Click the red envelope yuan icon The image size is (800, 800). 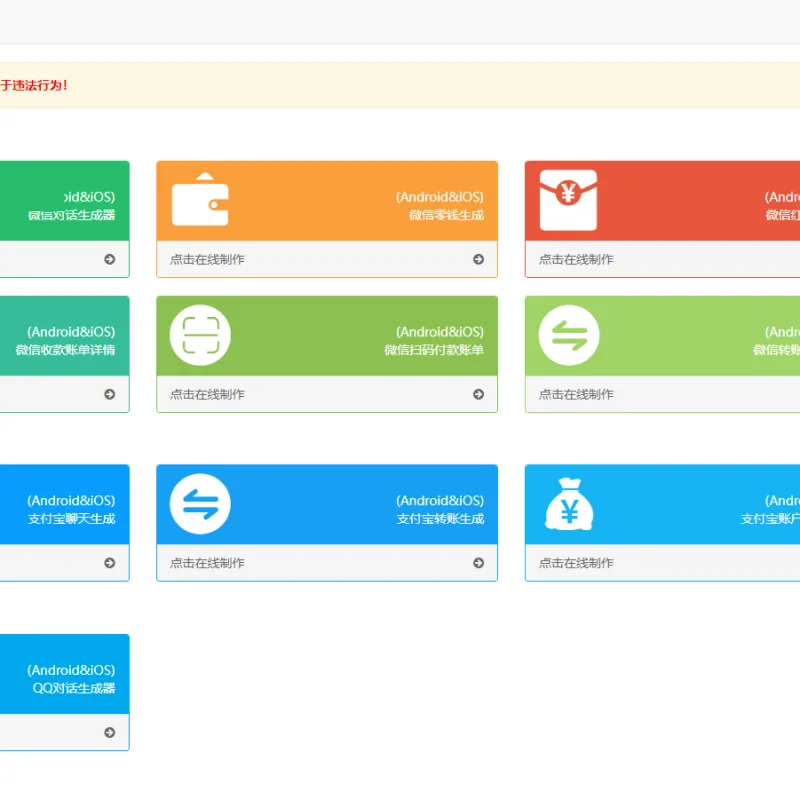[x=568, y=200]
